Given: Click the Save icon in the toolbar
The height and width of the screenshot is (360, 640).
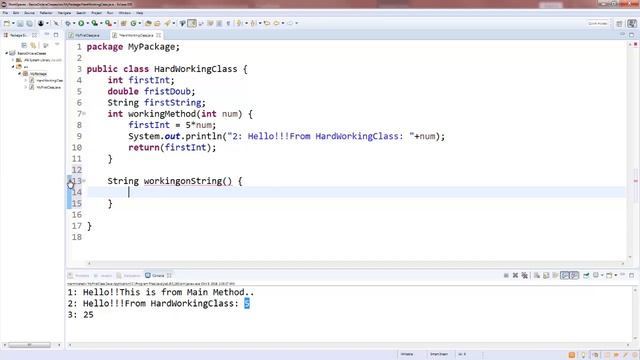Looking at the screenshot, I should pyautogui.click(x=20, y=24).
